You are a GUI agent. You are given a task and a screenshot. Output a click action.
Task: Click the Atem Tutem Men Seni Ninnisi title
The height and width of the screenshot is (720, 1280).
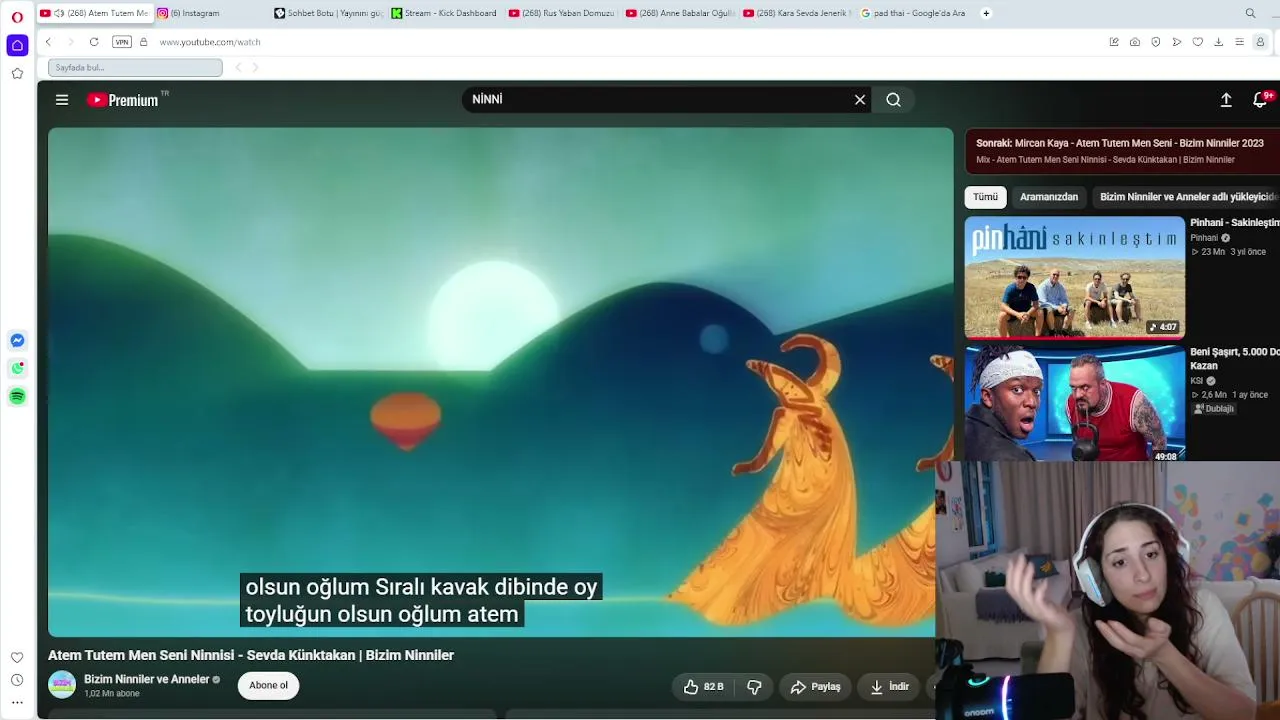click(251, 655)
